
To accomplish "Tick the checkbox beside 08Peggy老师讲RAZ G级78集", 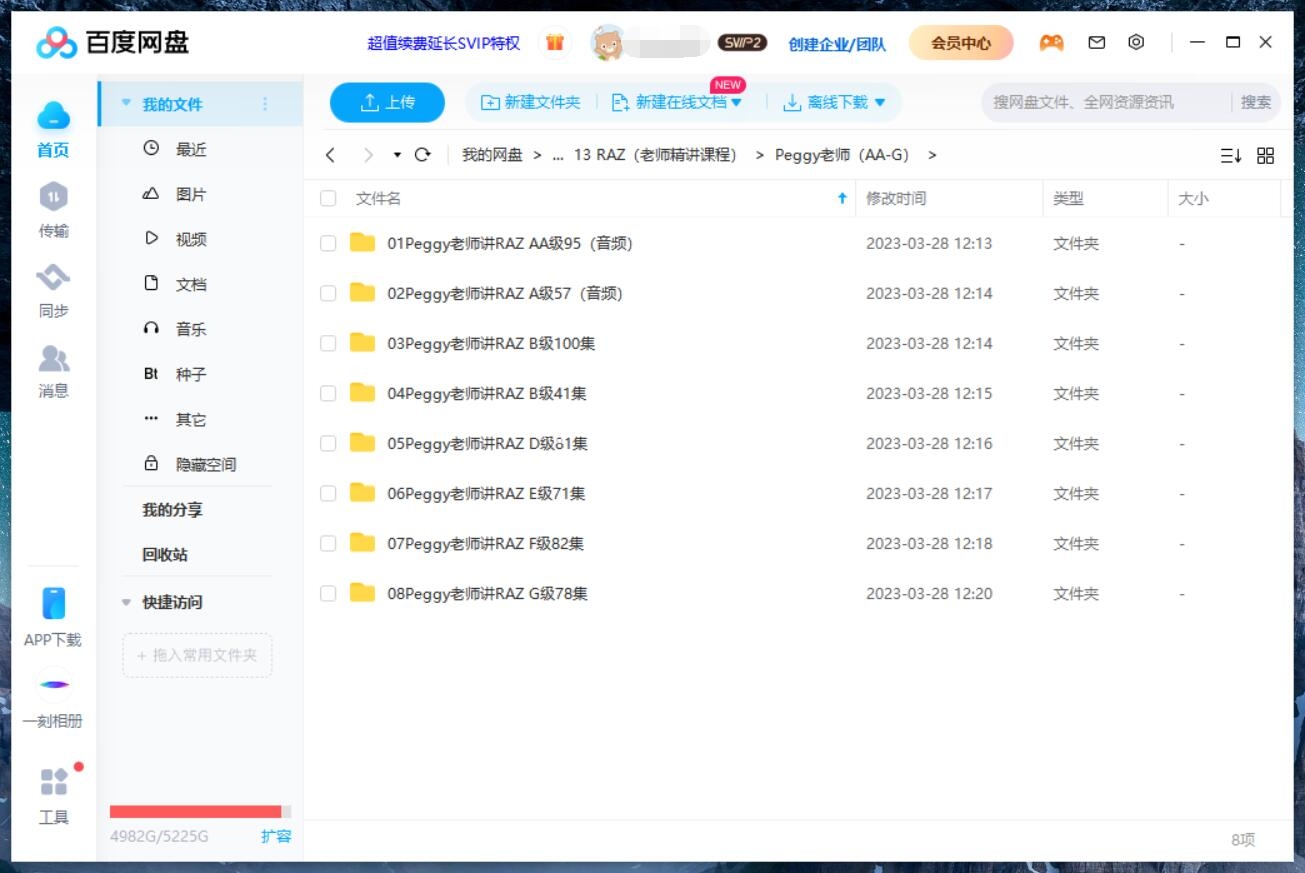I will click(327, 593).
